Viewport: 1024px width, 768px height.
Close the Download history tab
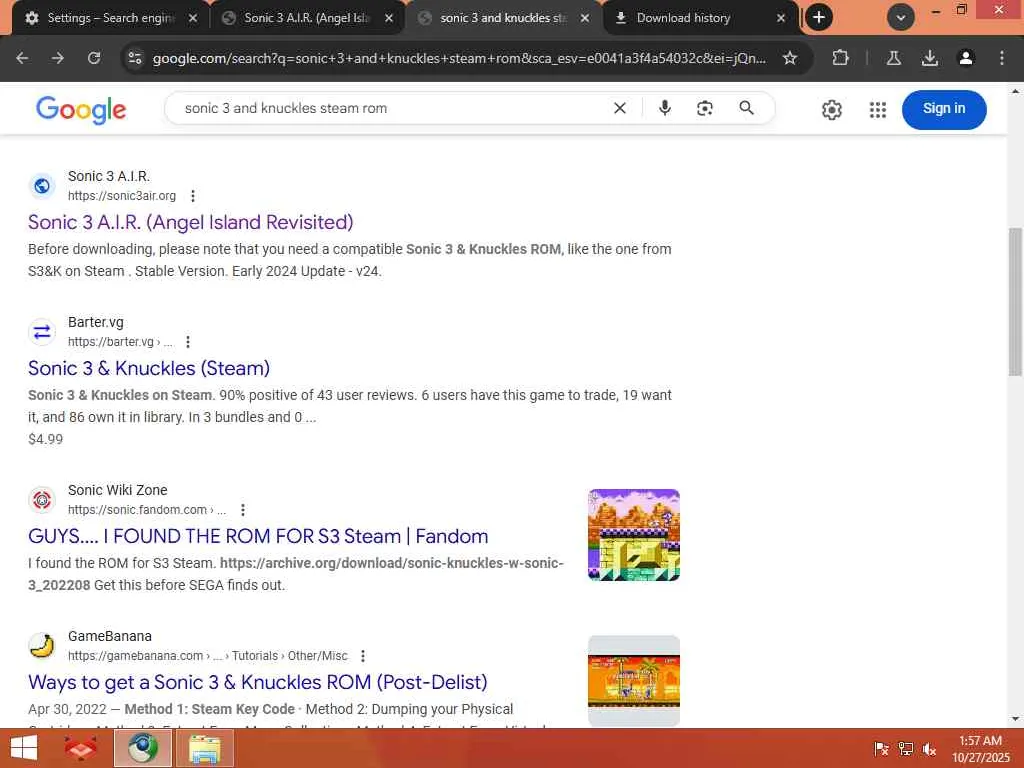tap(780, 18)
